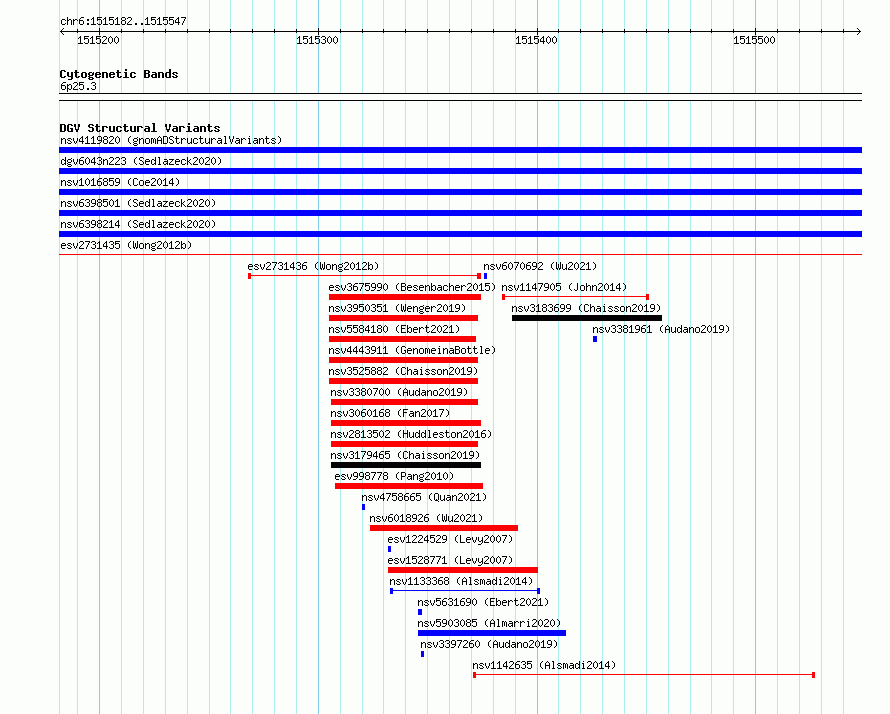Click the nsv4119820 (gnomADStructuralVariants) label
The width and height of the screenshot is (890, 714).
coord(171,140)
